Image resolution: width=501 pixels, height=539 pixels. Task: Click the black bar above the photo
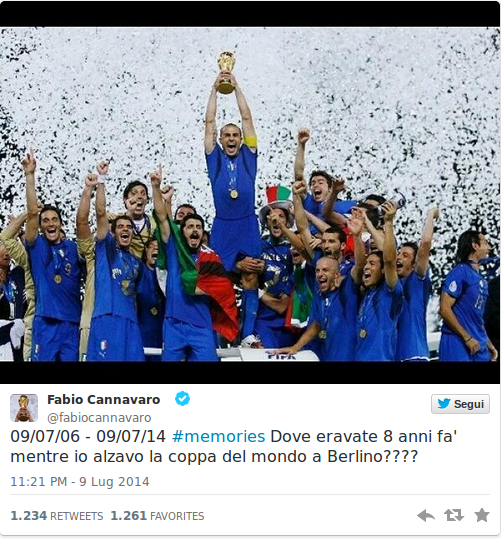(x=250, y=14)
